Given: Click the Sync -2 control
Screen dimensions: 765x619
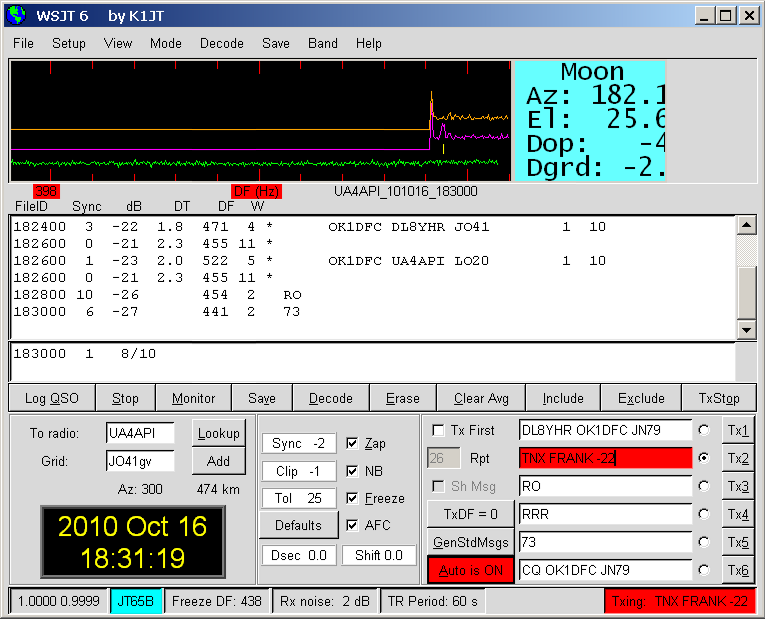Looking at the screenshot, I should tap(298, 443).
